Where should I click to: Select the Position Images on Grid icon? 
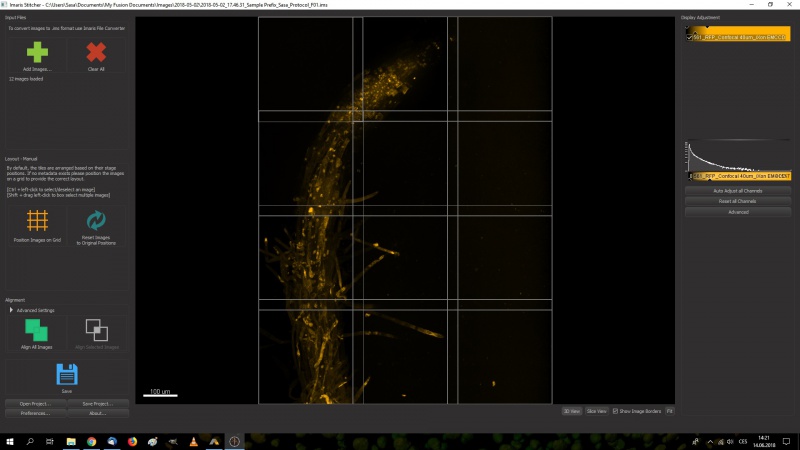pos(36,220)
